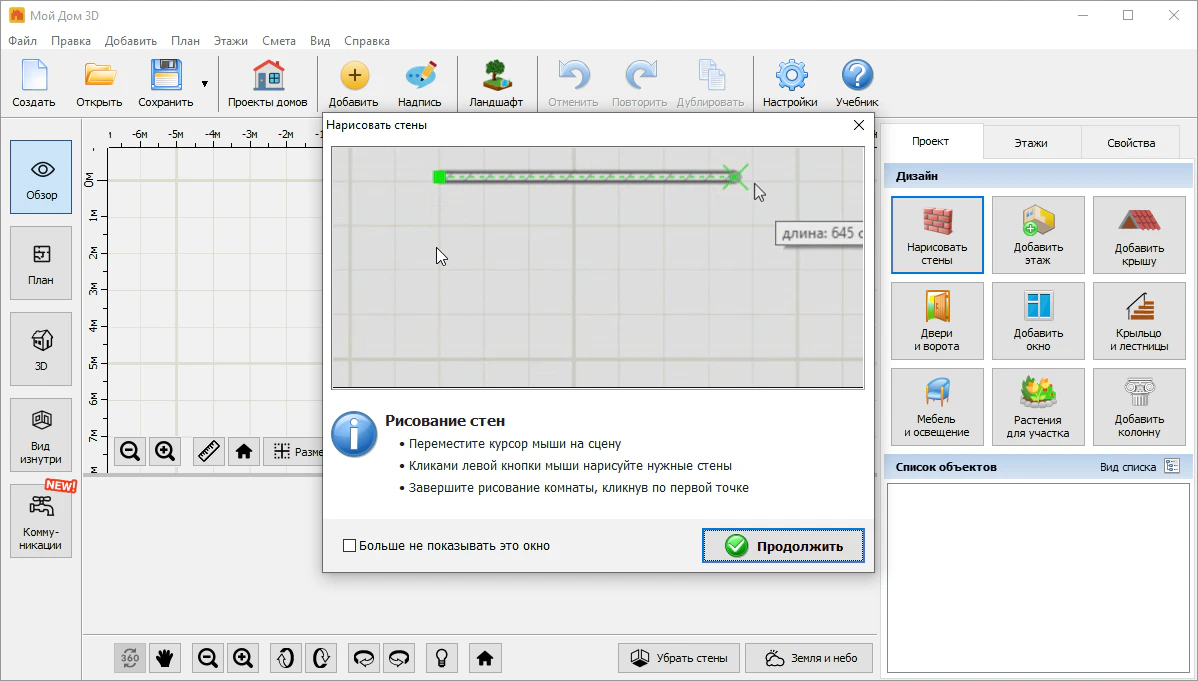This screenshot has height=681, width=1198.
Task: Select Крыльцо и лестницы tile
Action: coord(1139,321)
